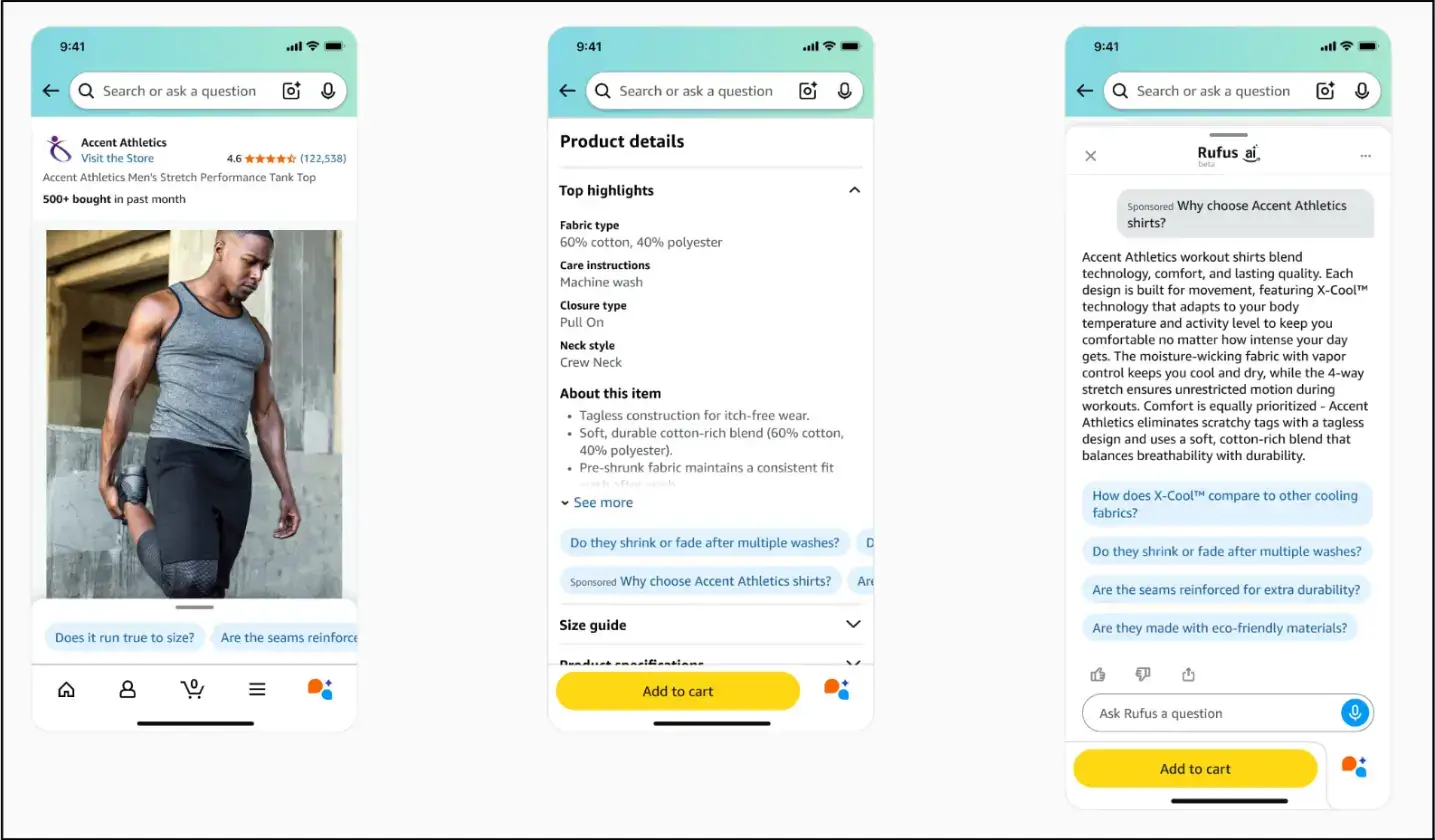Choose 'How does X-Cool compare' suggestion
This screenshot has width=1435, height=840.
point(1227,504)
